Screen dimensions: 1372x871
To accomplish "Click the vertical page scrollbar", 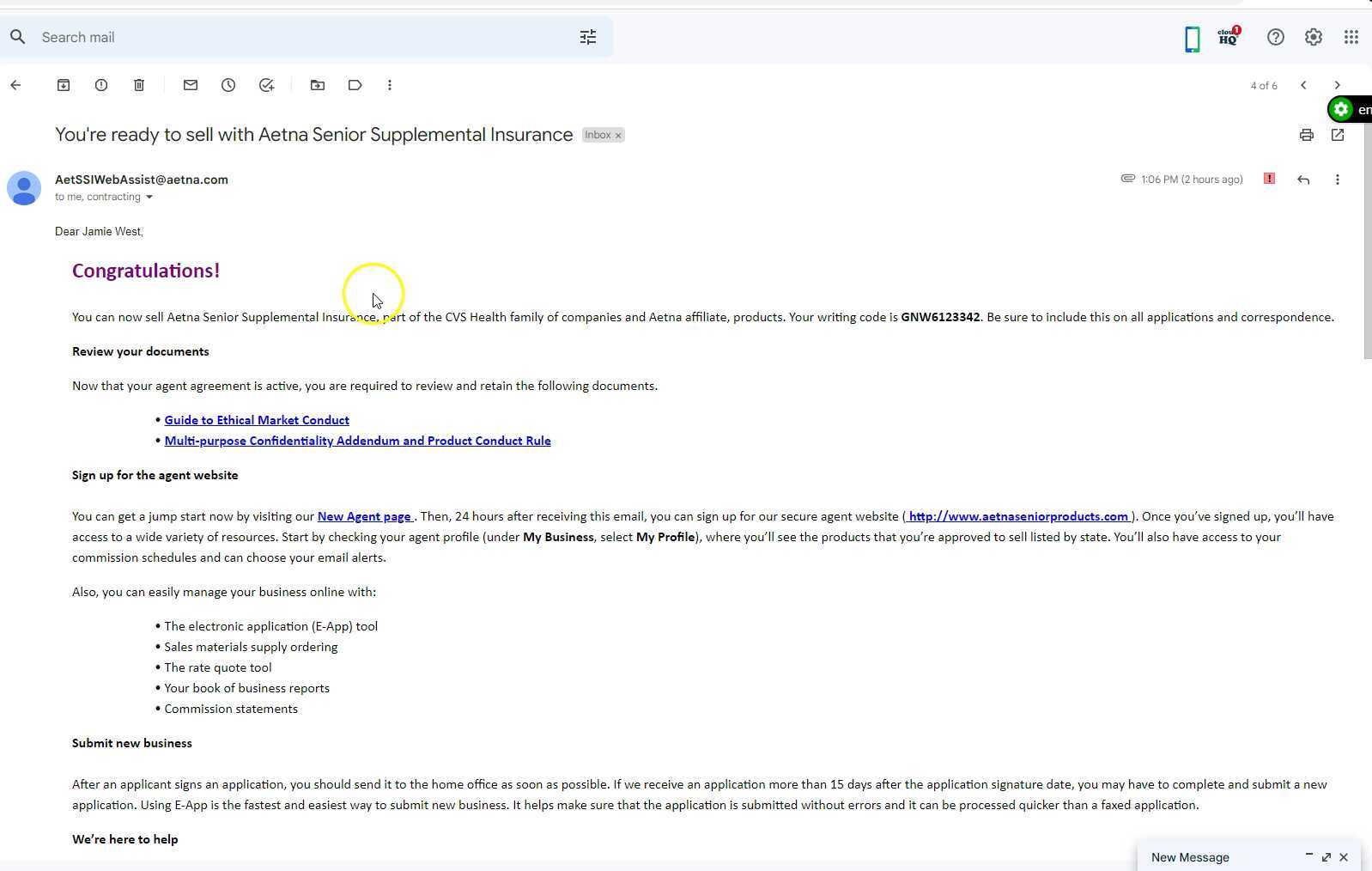I will click(1368, 241).
